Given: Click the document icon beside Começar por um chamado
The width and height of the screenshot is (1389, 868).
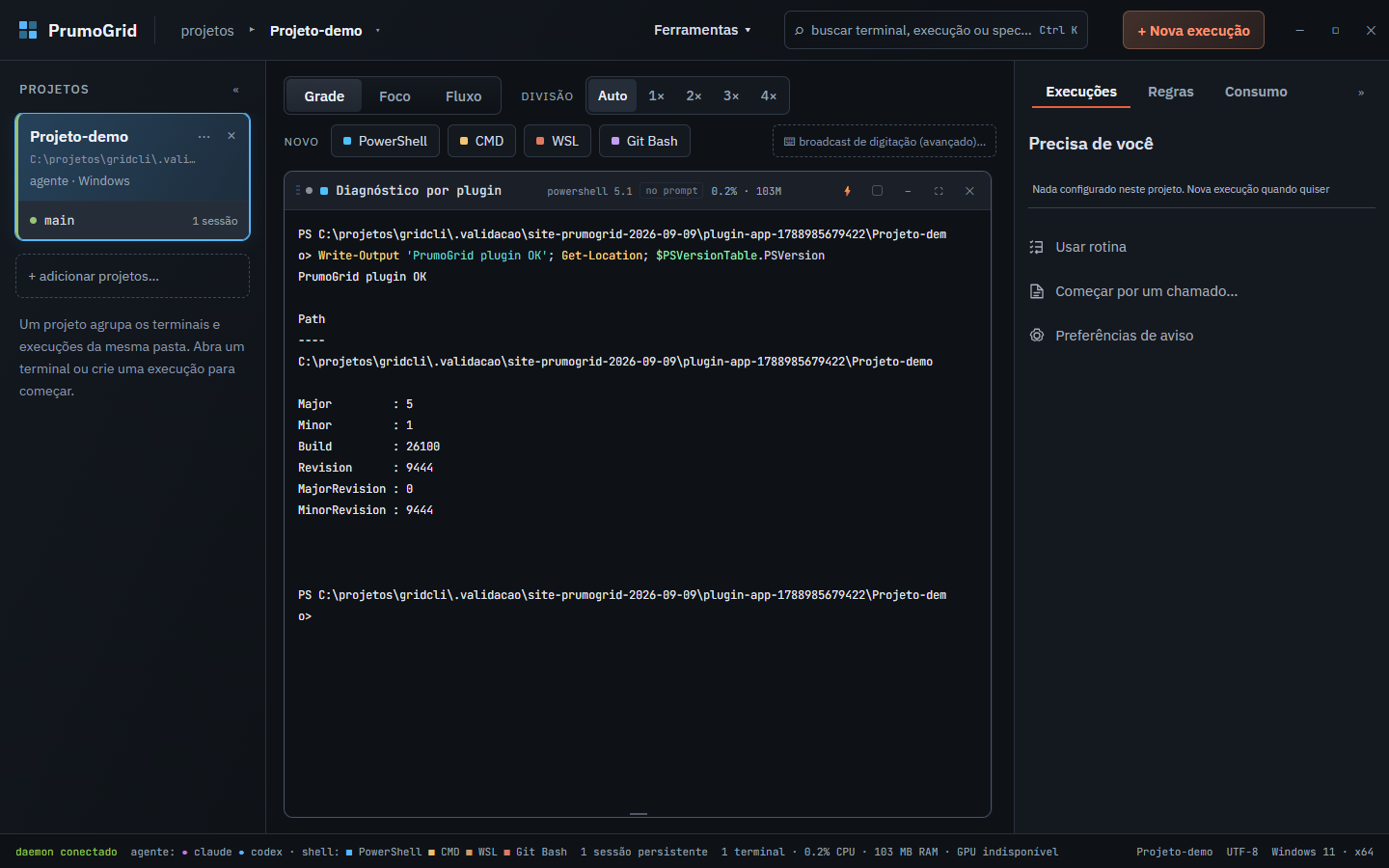Looking at the screenshot, I should (1037, 291).
